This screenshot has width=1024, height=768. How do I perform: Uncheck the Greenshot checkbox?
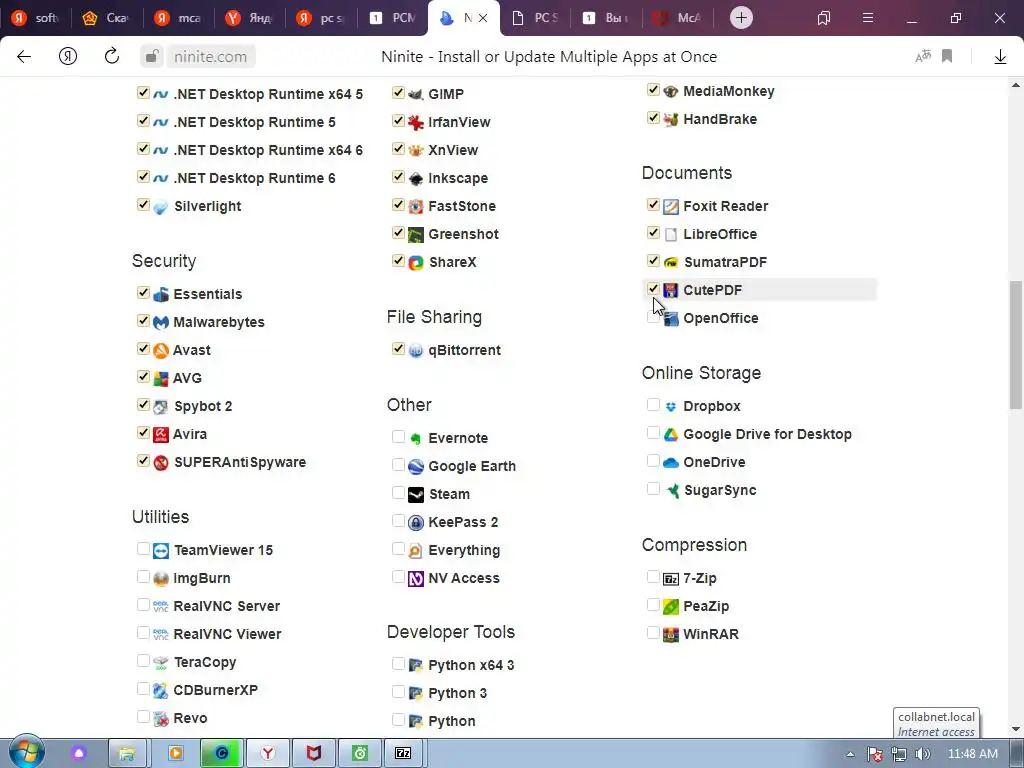click(x=398, y=233)
